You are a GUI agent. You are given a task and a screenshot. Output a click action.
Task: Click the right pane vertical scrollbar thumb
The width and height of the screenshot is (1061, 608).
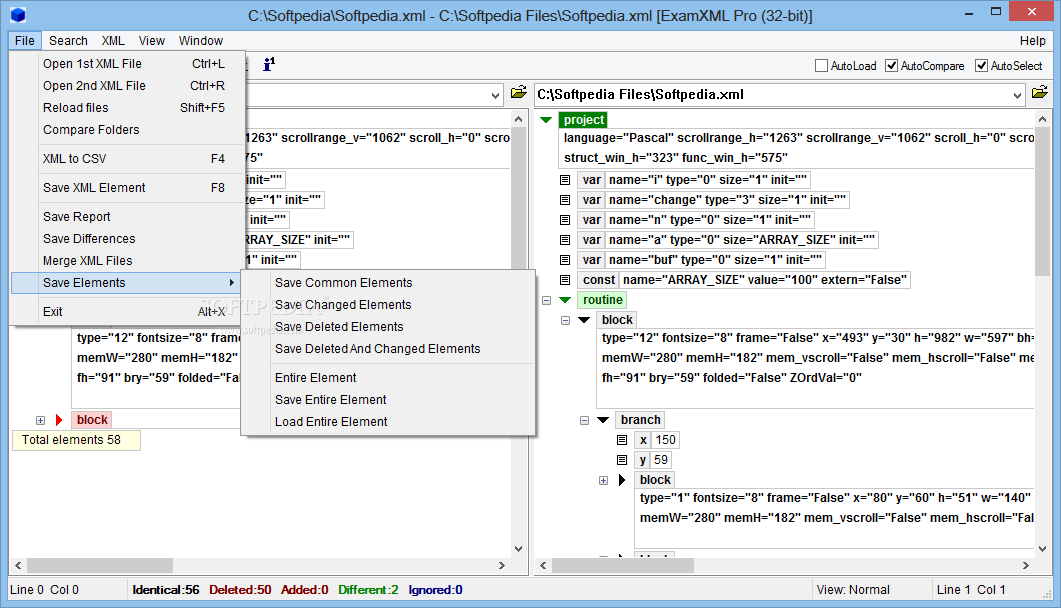click(x=1042, y=201)
